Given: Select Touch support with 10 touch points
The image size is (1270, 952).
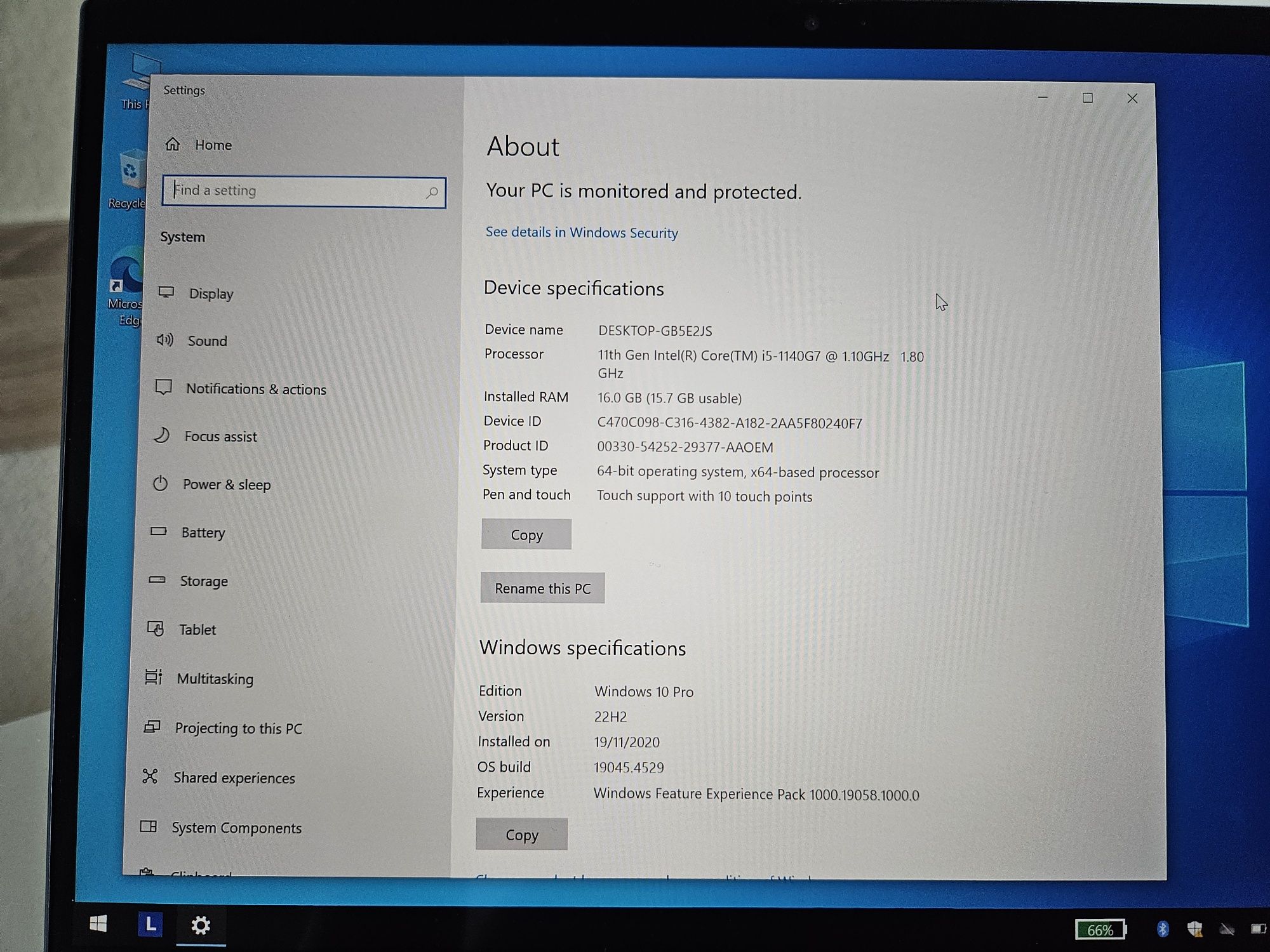Looking at the screenshot, I should [704, 496].
